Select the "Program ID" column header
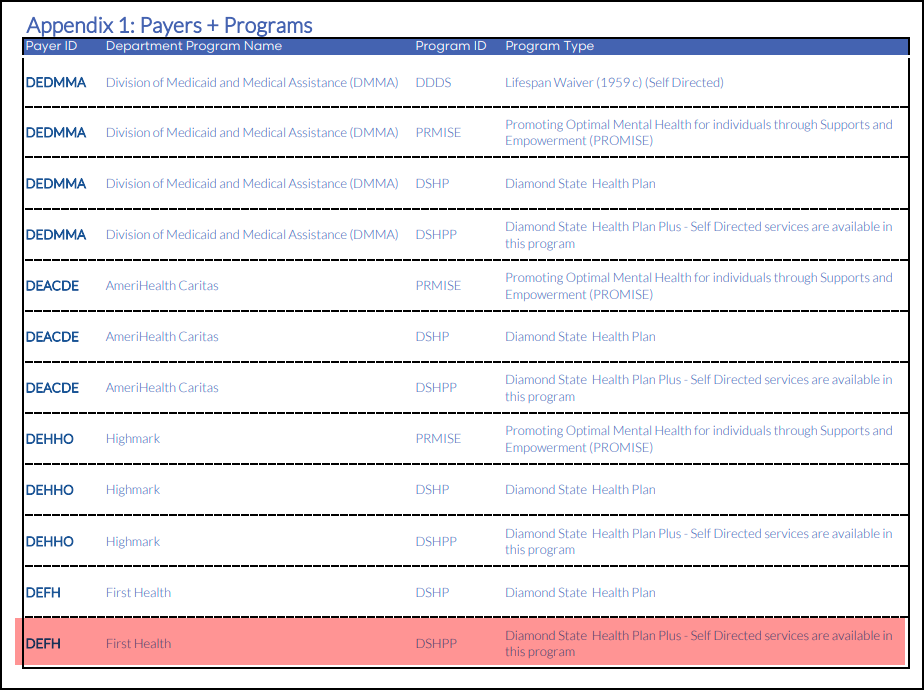924x690 pixels. (x=451, y=46)
